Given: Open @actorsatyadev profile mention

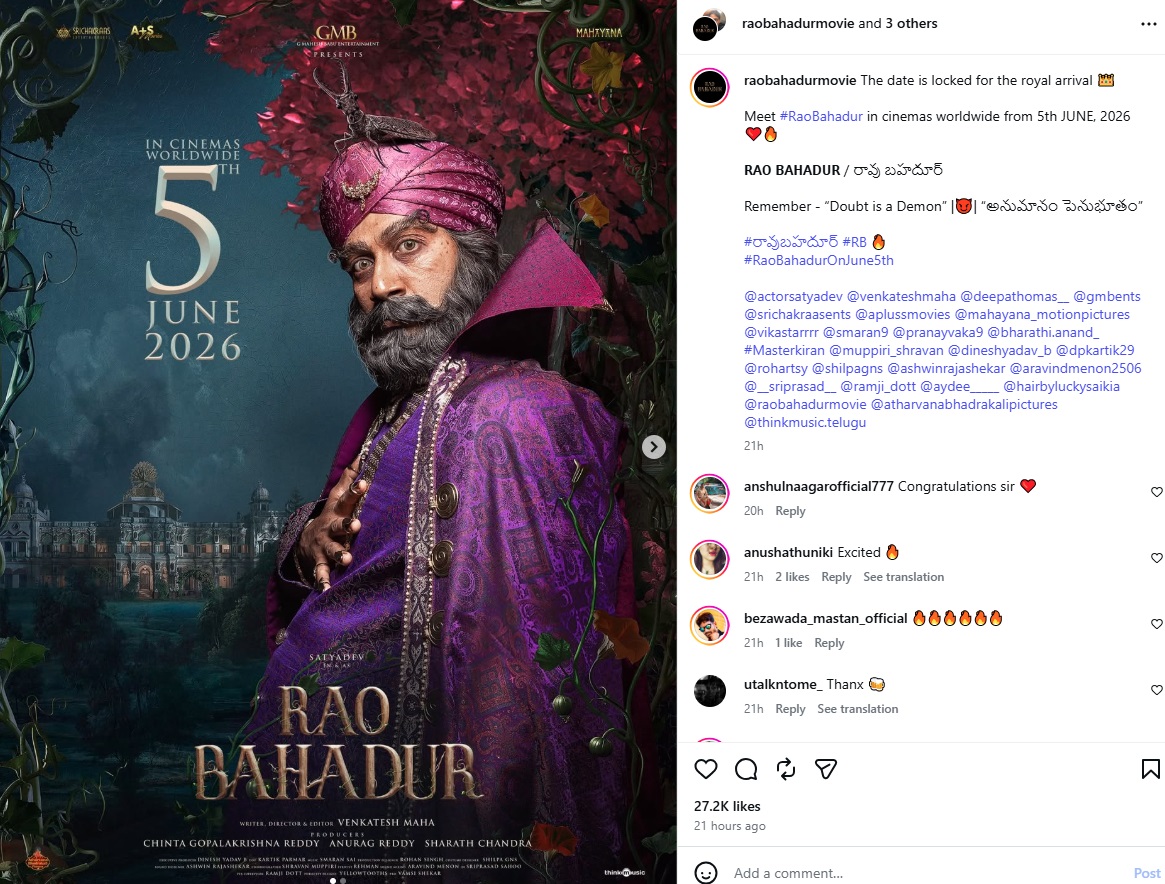Looking at the screenshot, I should coord(794,296).
